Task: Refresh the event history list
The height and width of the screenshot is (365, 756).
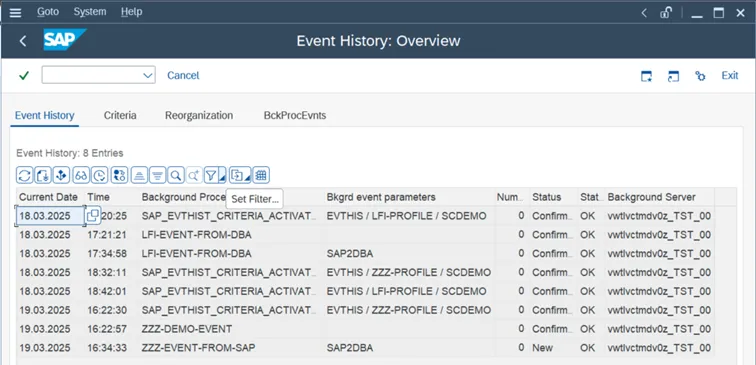Action: click(x=25, y=176)
